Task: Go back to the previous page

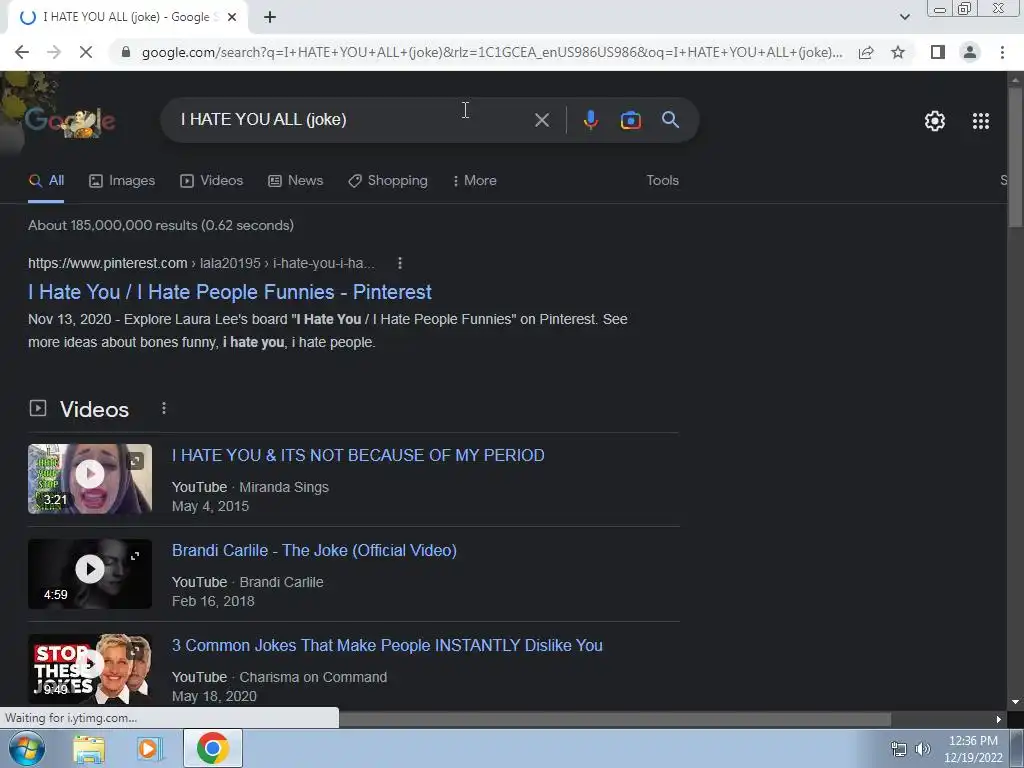Action: click(22, 52)
